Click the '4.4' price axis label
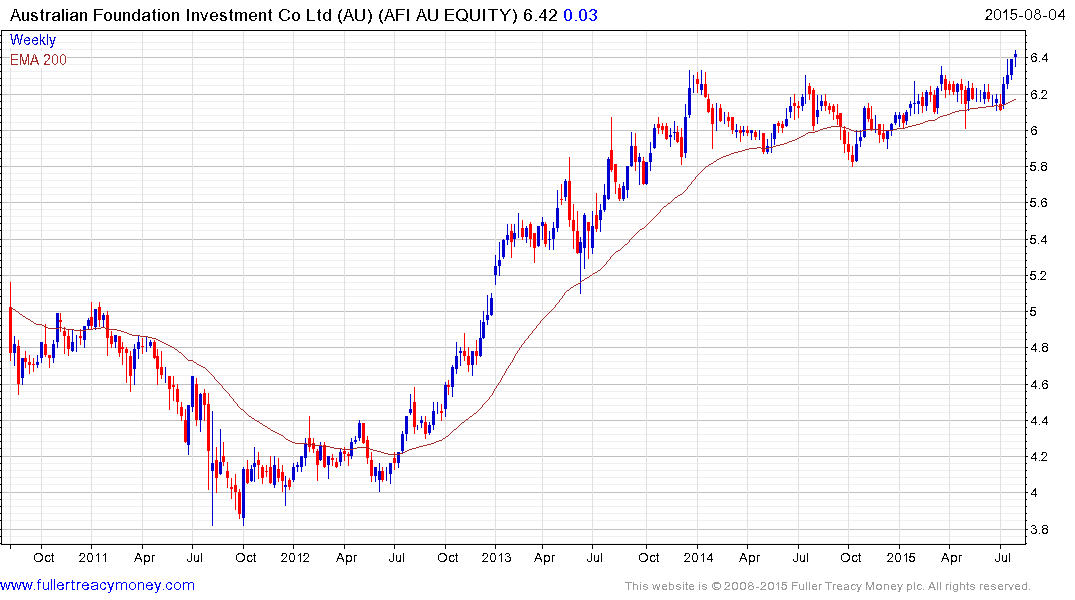The image size is (1075, 600). pyautogui.click(x=1039, y=420)
